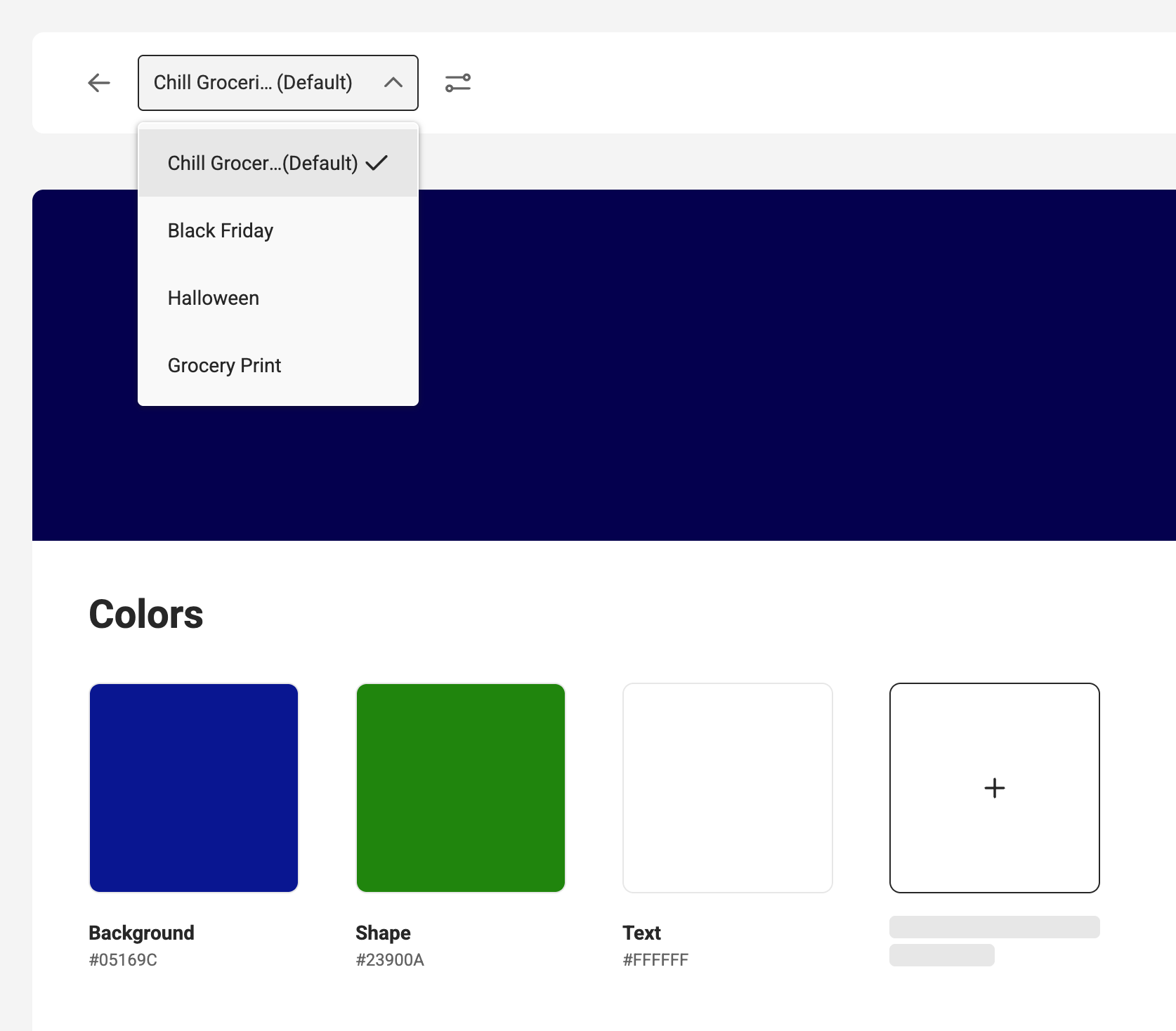Viewport: 1176px width, 1031px height.
Task: Open the blue Background color swatch
Action: point(194,788)
